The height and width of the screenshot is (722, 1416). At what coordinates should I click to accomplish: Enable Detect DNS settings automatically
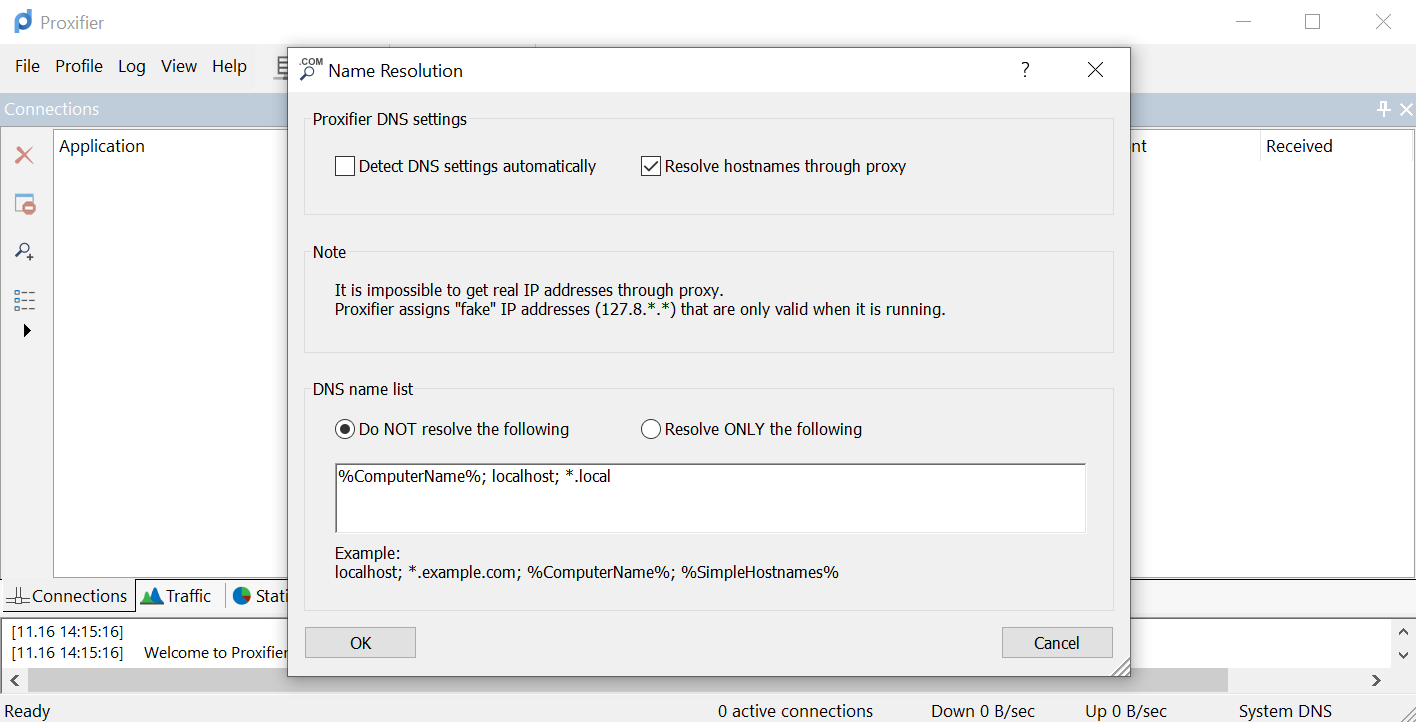point(345,166)
